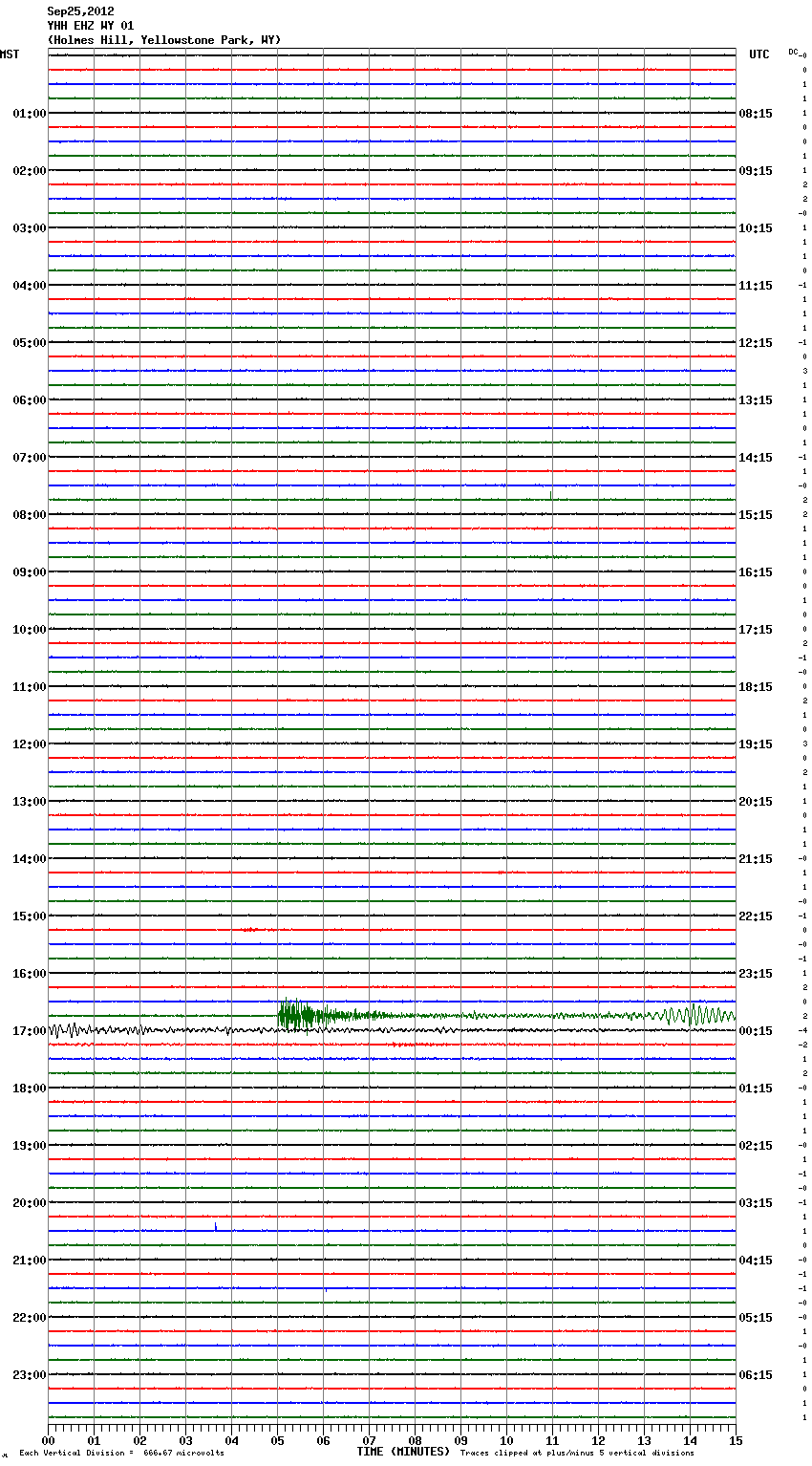
Task: Click the station code "YHH EHZ WY 01"
Action: click(x=90, y=26)
